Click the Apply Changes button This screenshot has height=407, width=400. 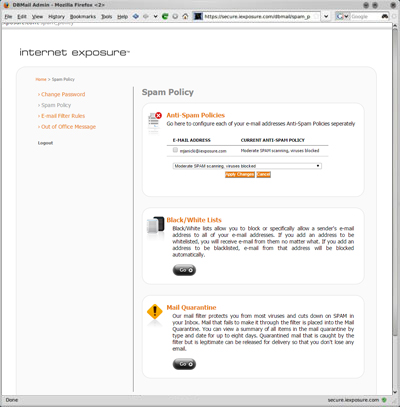click(240, 174)
